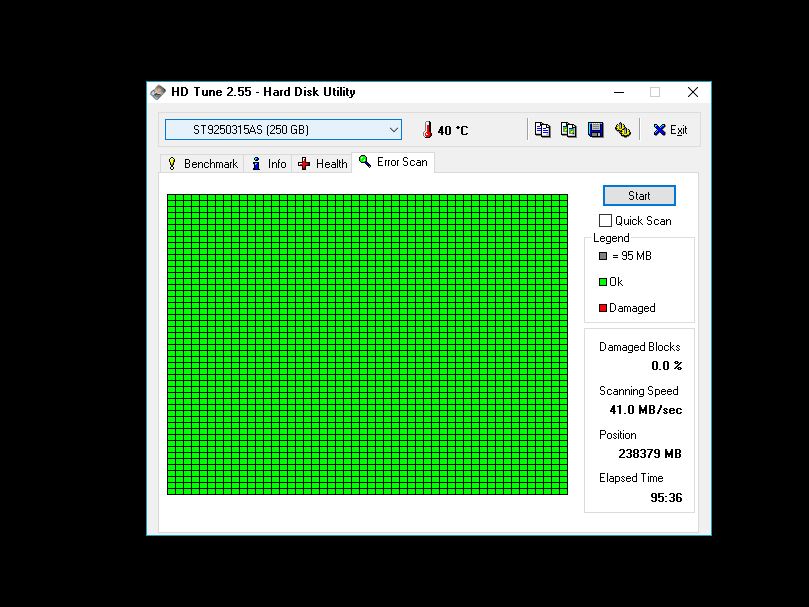Click the green Ok legend swatch
This screenshot has height=607, width=809.
603,282
